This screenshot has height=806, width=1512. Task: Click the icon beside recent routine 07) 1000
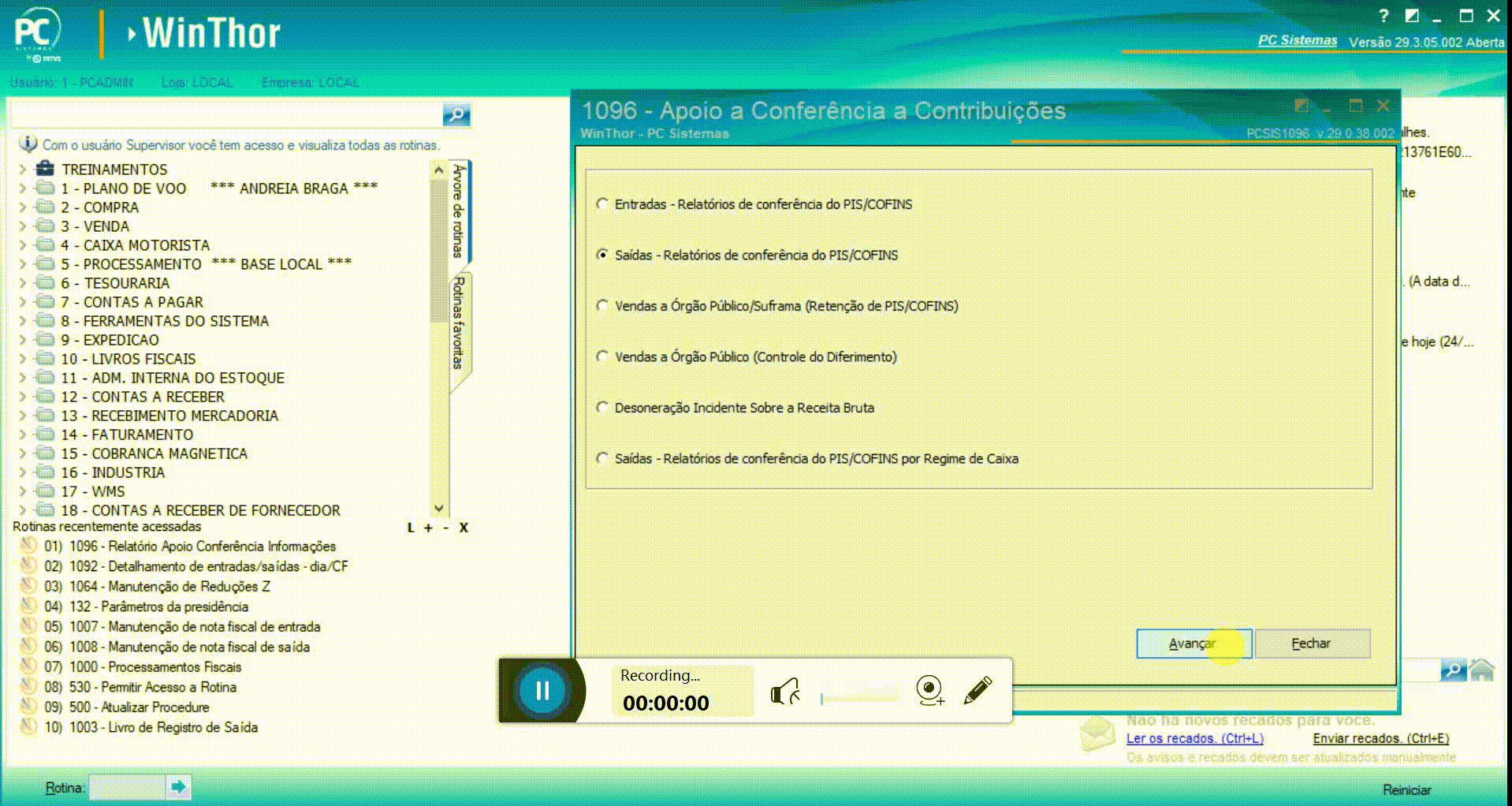pos(28,666)
